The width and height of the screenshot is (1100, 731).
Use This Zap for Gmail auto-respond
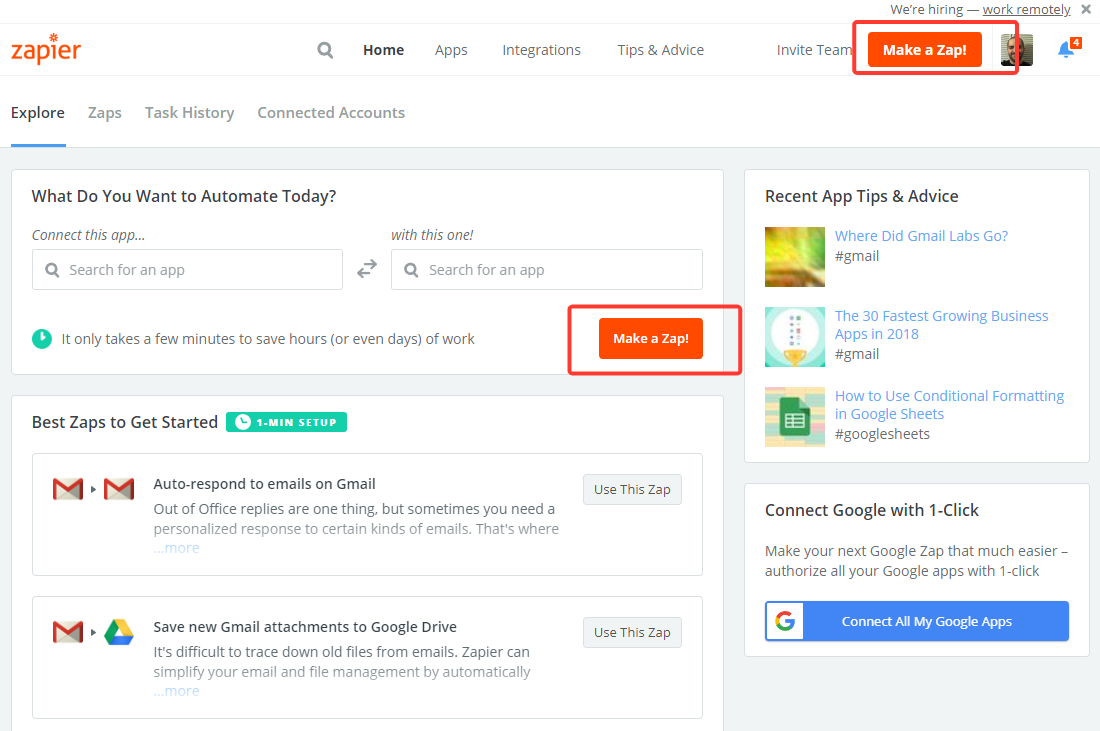pyautogui.click(x=632, y=490)
